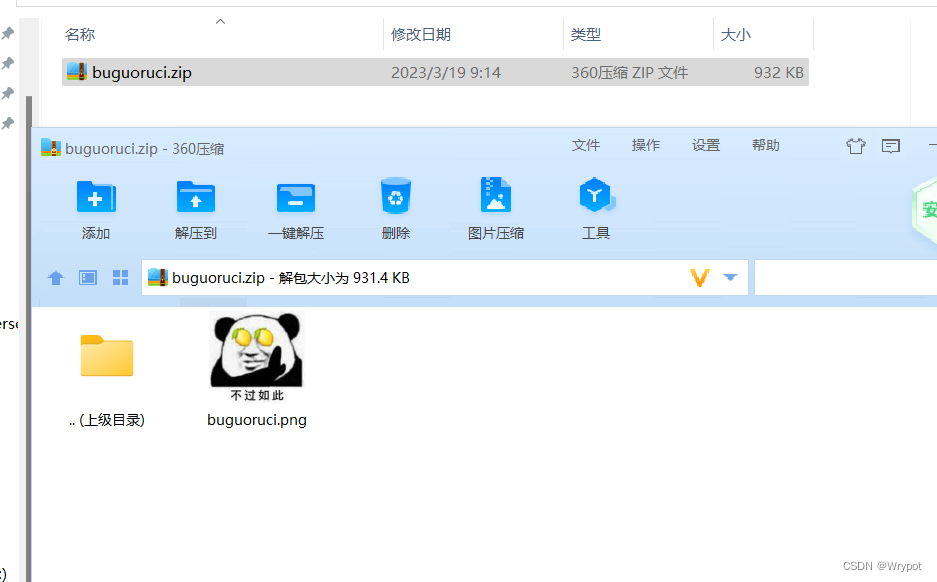Use the 一键解压 one-click extract tool
This screenshot has width=937, height=582.
click(x=295, y=207)
